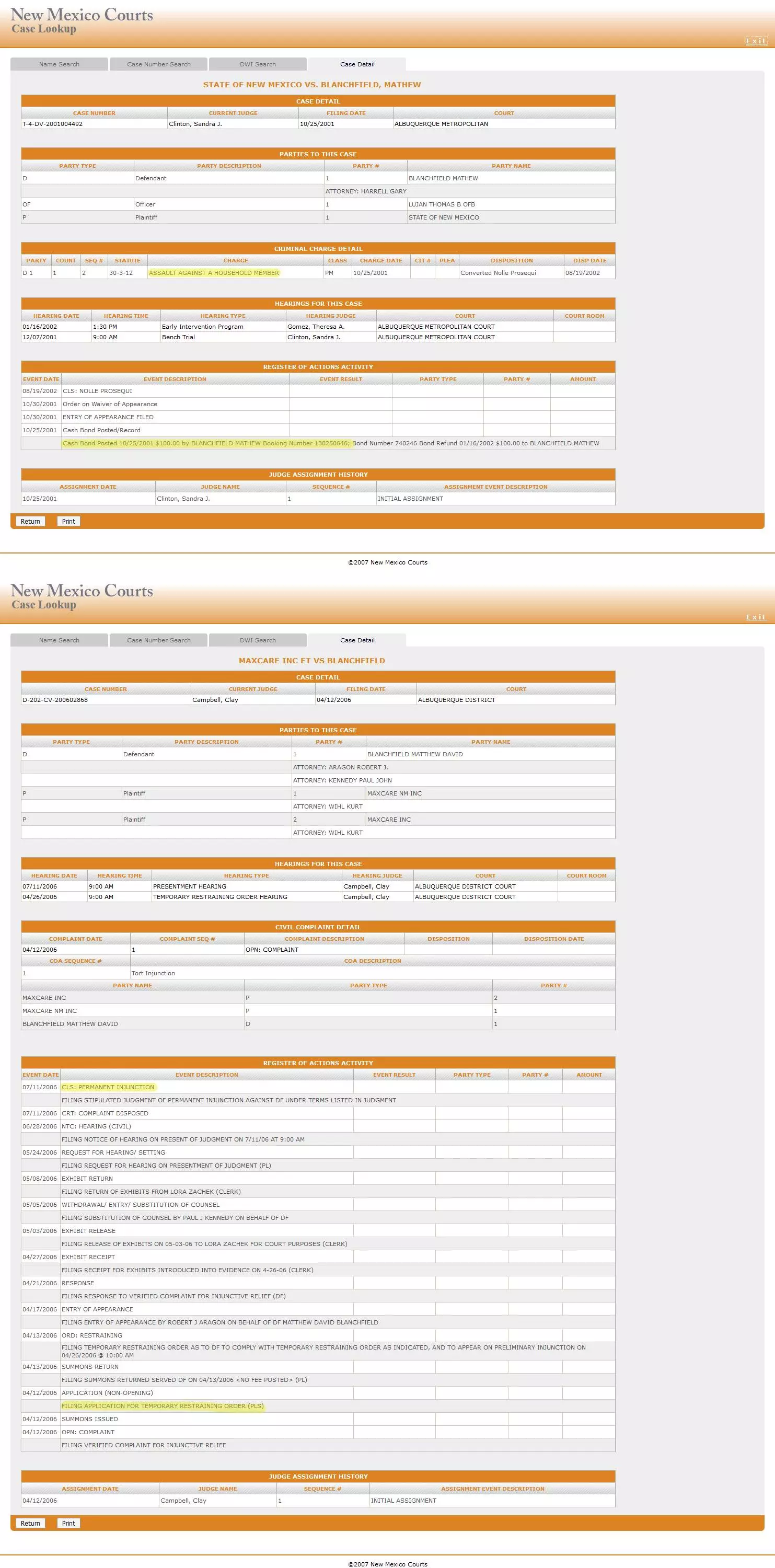Select Case Detail tab on State of New Mexico page

357,64
